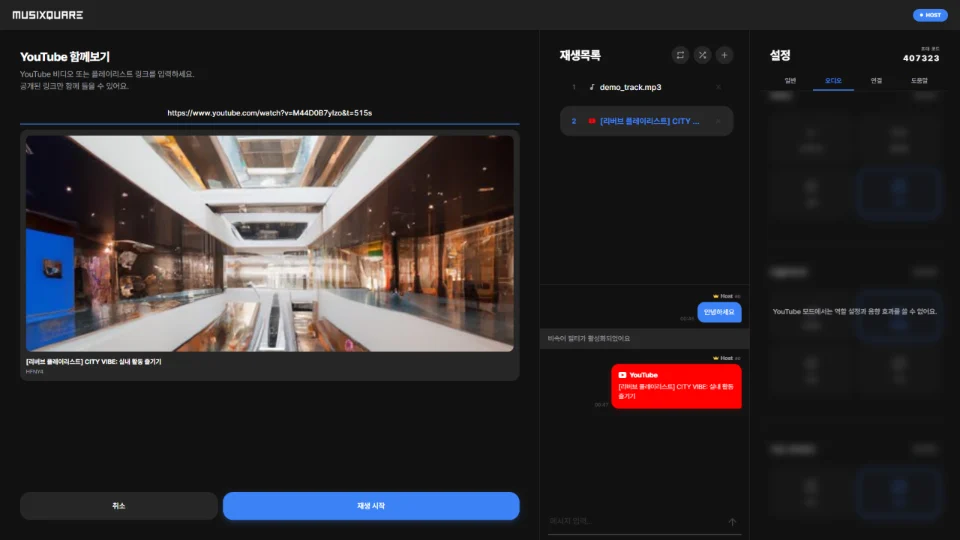Click the send arrow in the chat box
This screenshot has width=960, height=540.
731,521
